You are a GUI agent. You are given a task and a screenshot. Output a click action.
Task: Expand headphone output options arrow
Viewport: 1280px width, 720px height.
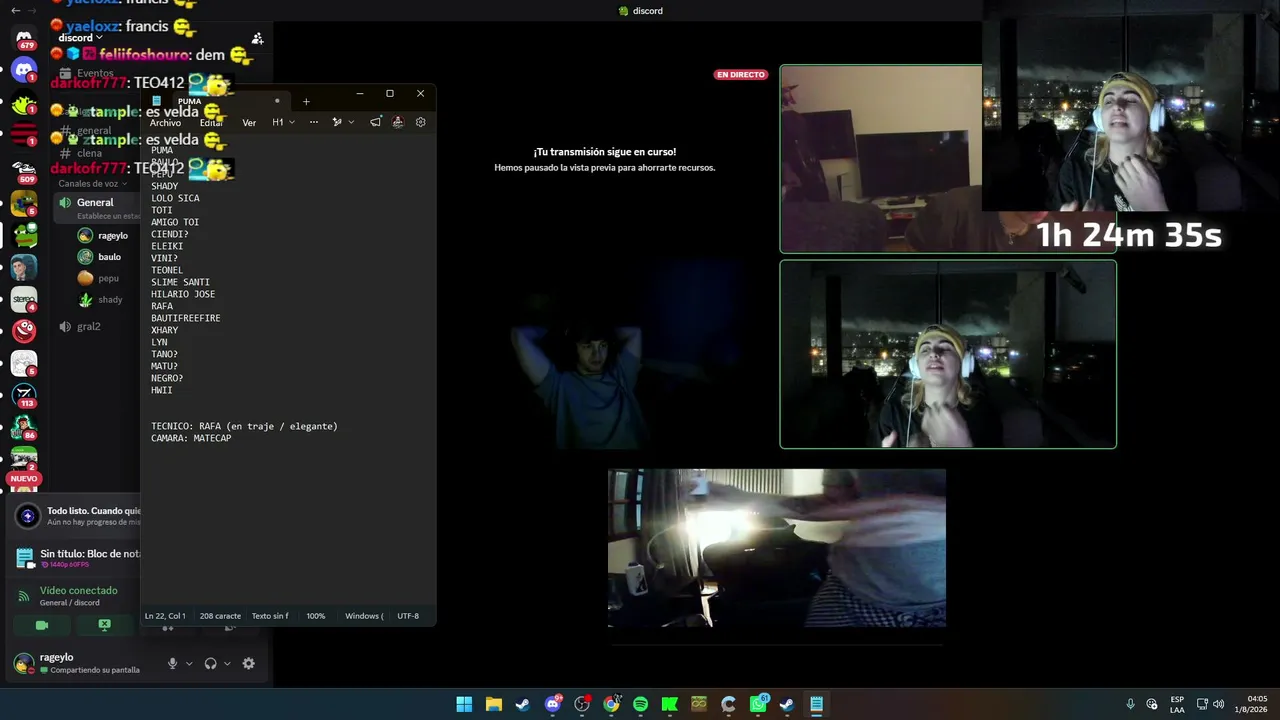[227, 663]
